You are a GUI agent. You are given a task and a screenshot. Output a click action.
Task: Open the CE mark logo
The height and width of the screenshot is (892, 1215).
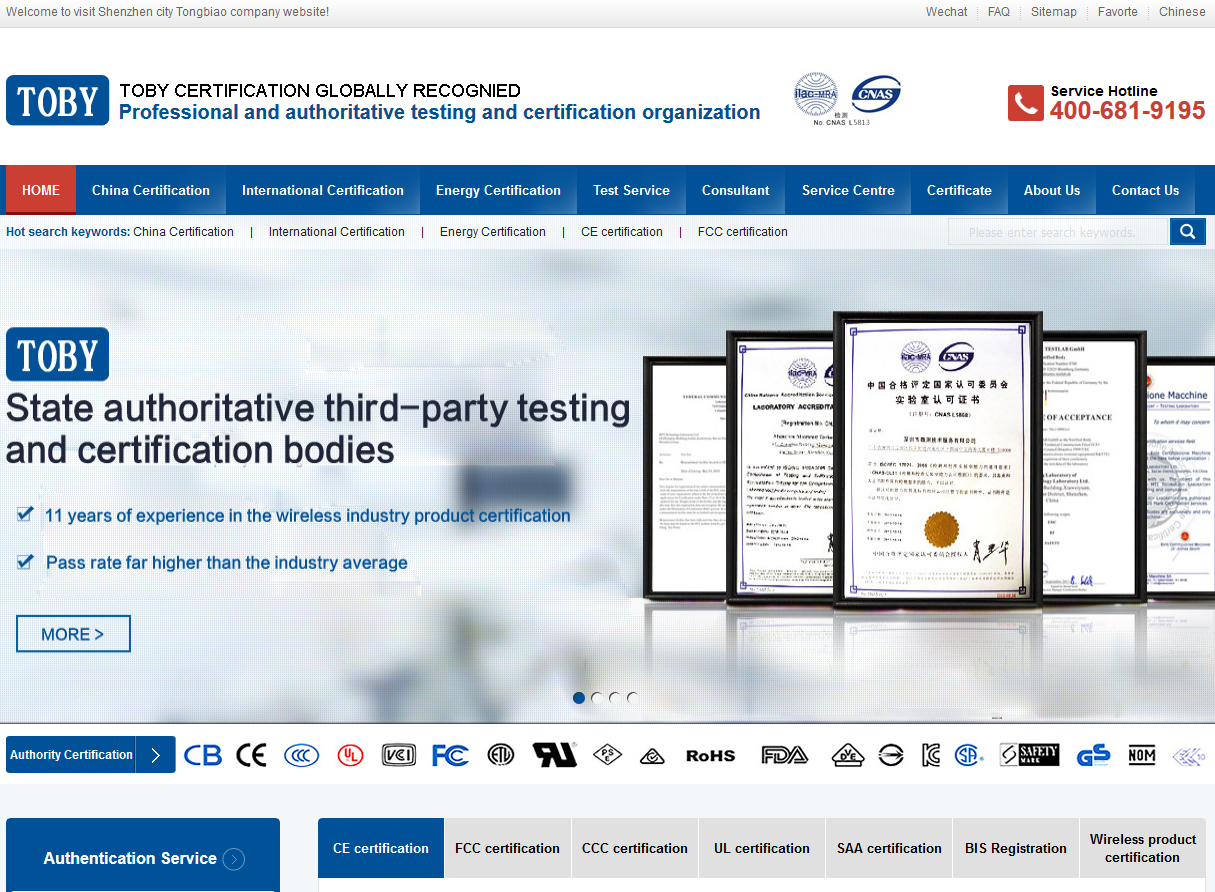click(251, 755)
